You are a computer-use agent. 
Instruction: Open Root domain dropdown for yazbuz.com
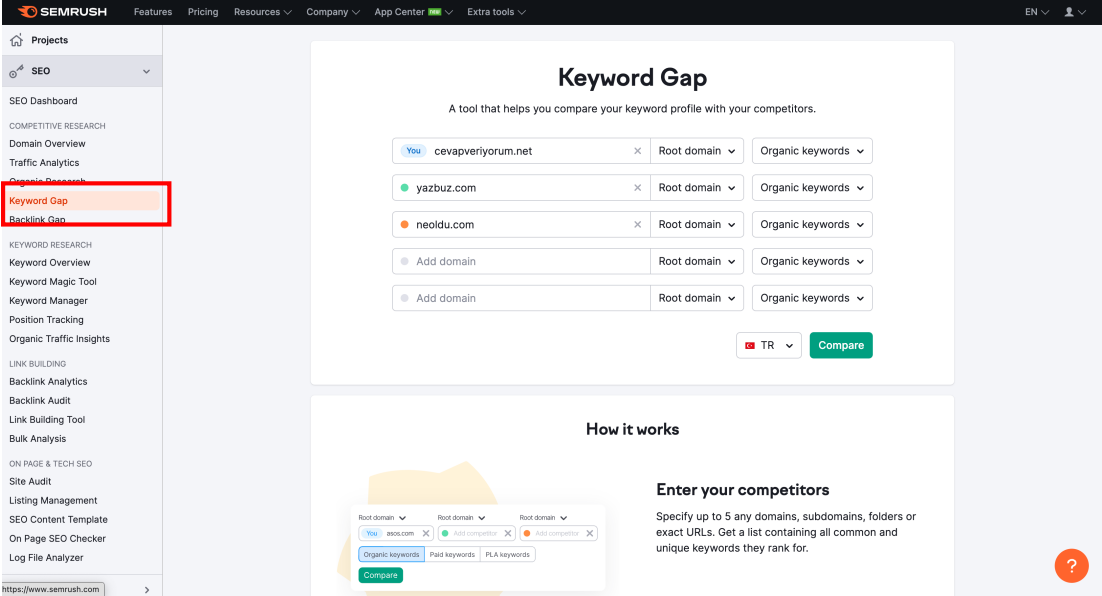[x=696, y=188]
